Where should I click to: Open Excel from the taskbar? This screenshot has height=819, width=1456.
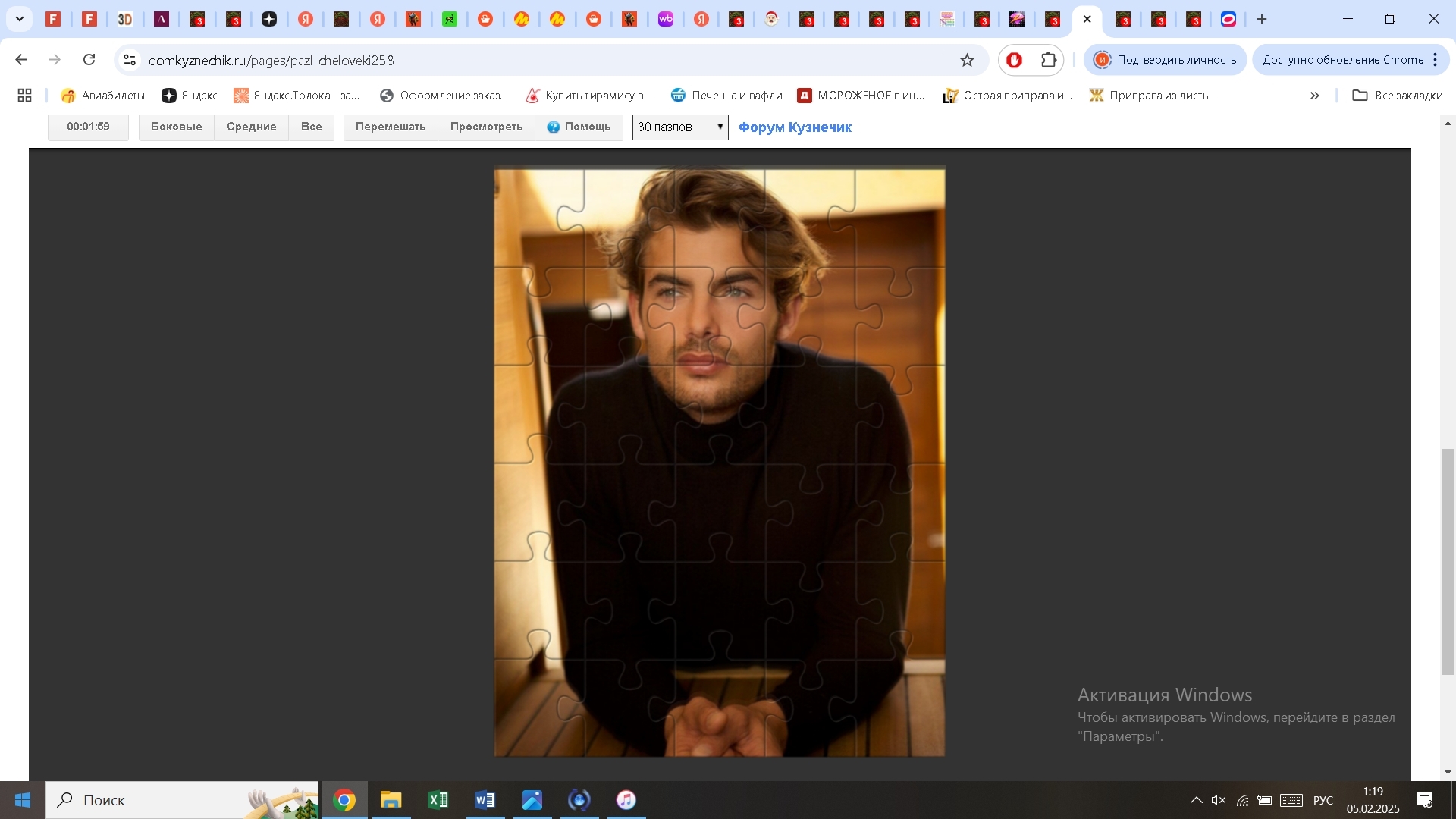438,800
